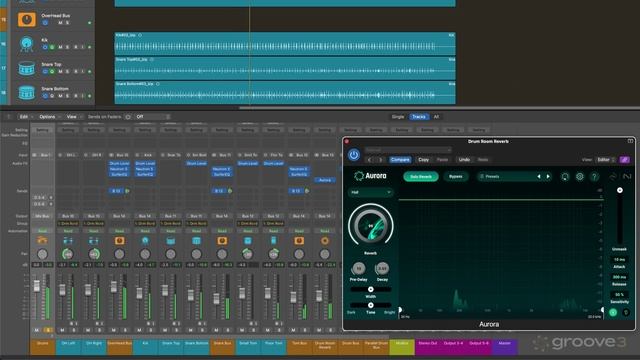Click the Aurora settings gear icon
This screenshot has height=360, width=640.
pyautogui.click(x=580, y=177)
